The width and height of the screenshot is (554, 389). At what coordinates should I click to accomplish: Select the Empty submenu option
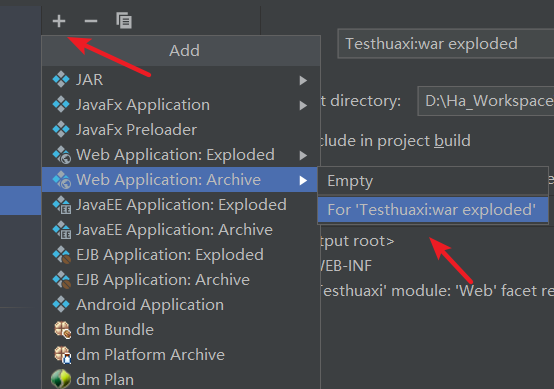(433, 181)
